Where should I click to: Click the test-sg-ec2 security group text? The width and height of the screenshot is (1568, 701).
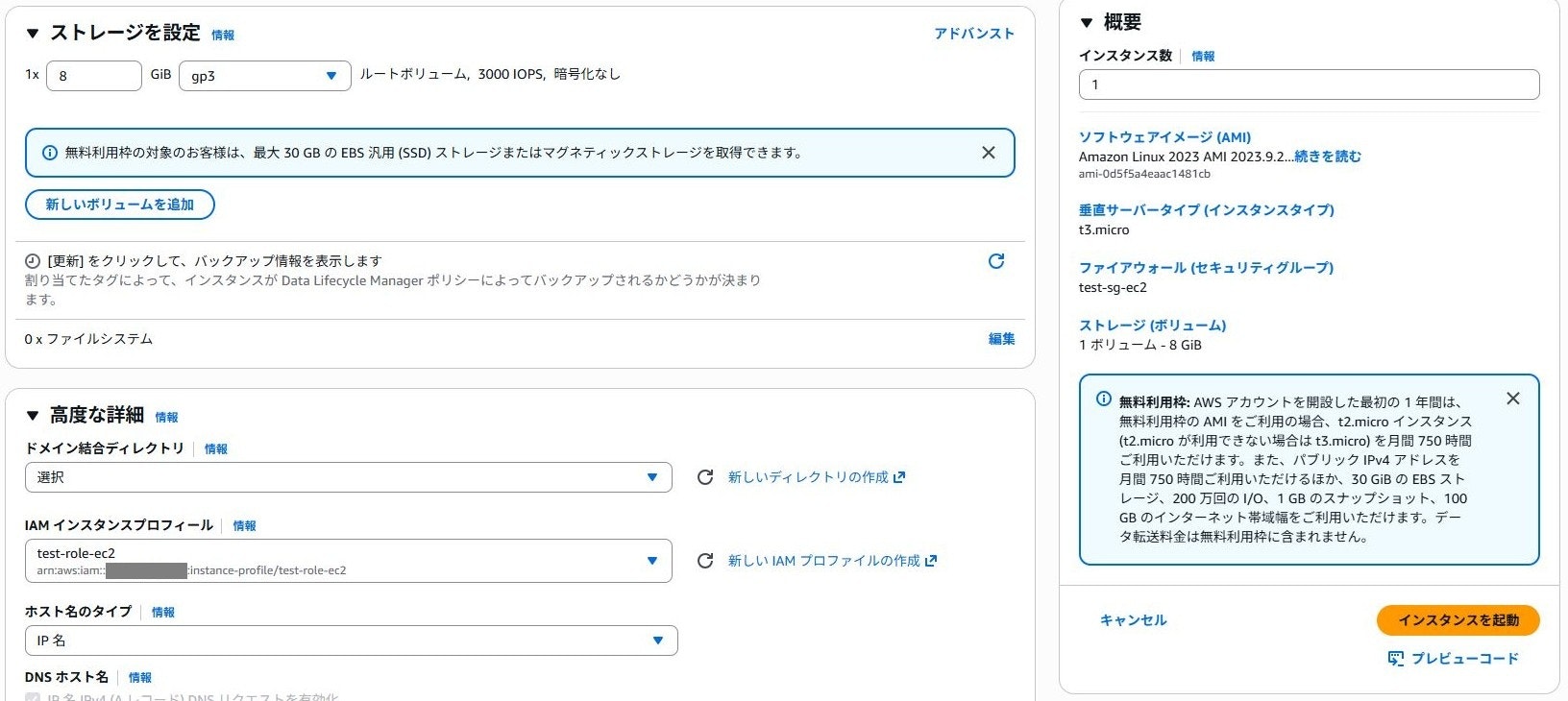pyautogui.click(x=1113, y=287)
